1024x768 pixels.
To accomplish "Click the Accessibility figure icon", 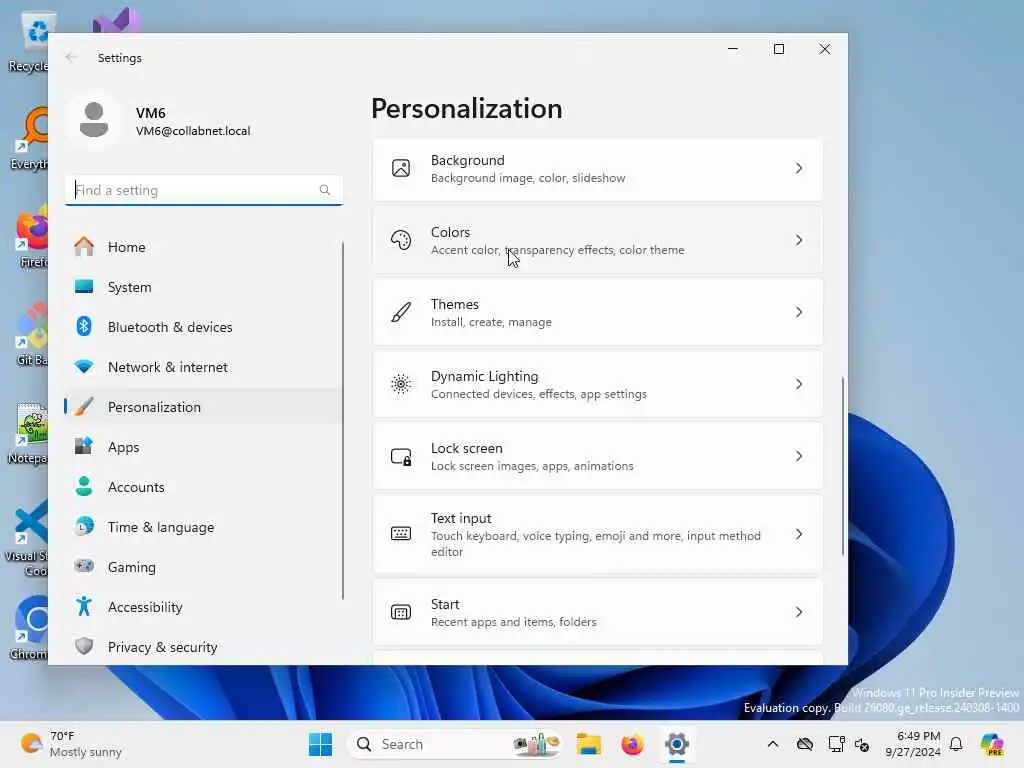I will 84,606.
